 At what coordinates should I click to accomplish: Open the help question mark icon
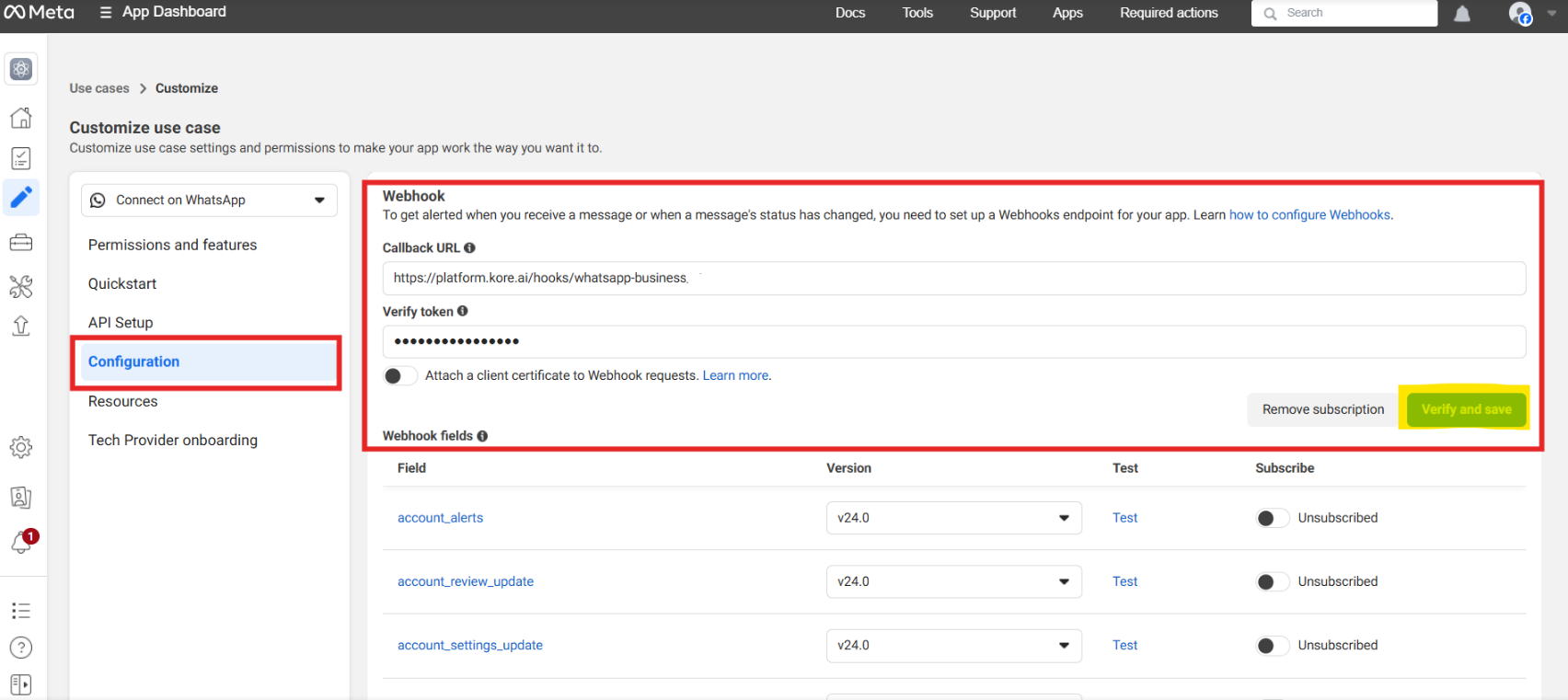(x=21, y=648)
